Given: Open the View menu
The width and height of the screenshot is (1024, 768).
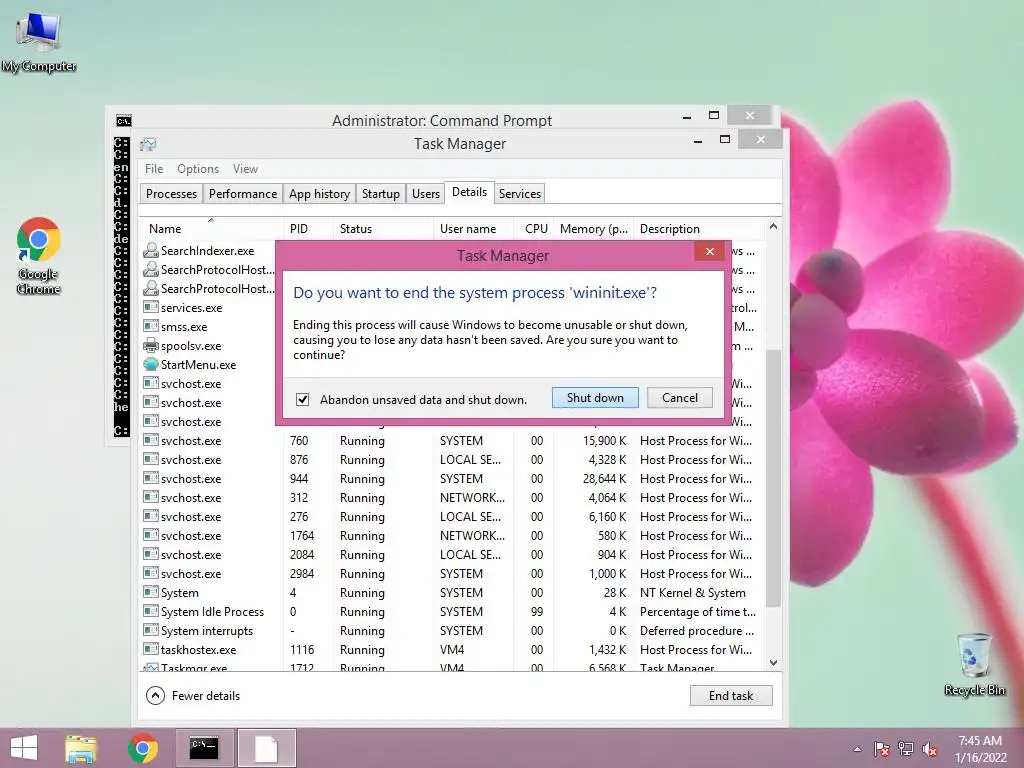Looking at the screenshot, I should (x=245, y=168).
